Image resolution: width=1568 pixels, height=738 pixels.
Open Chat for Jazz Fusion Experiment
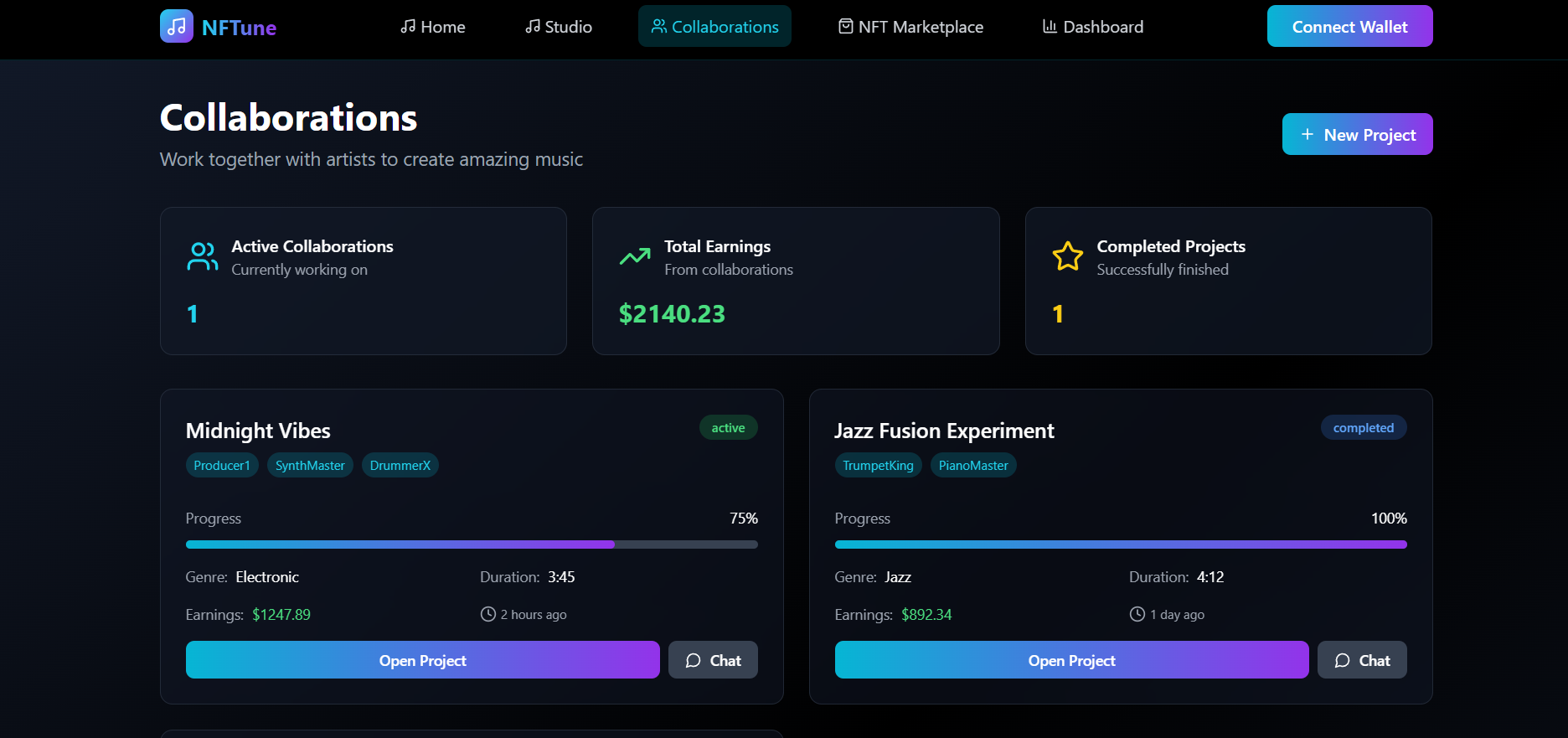point(1362,660)
